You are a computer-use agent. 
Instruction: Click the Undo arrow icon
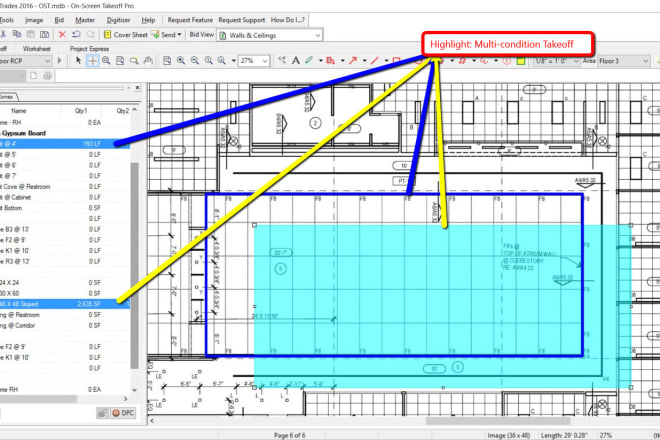tap(76, 35)
